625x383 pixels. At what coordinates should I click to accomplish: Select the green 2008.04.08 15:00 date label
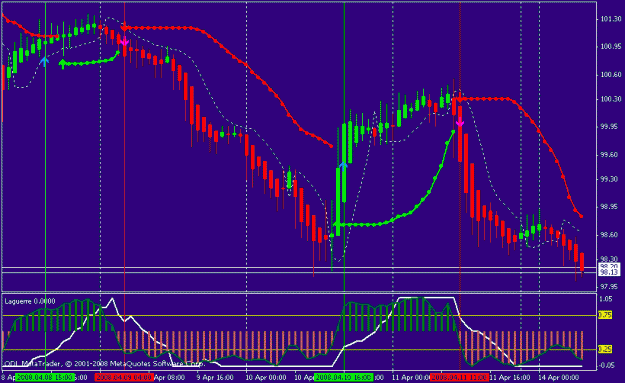click(x=45, y=377)
